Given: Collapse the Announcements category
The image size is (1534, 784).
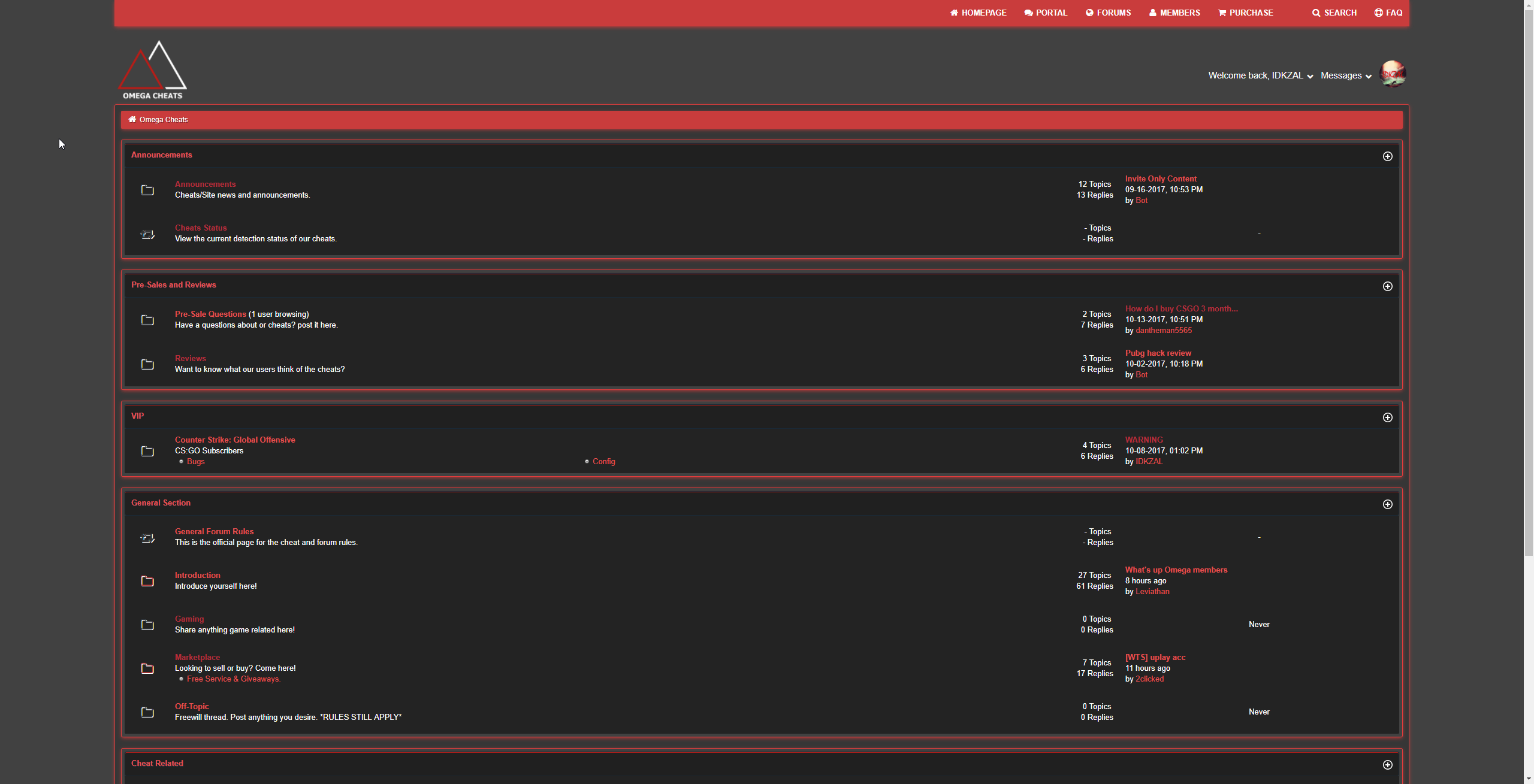Looking at the screenshot, I should pyautogui.click(x=1388, y=156).
